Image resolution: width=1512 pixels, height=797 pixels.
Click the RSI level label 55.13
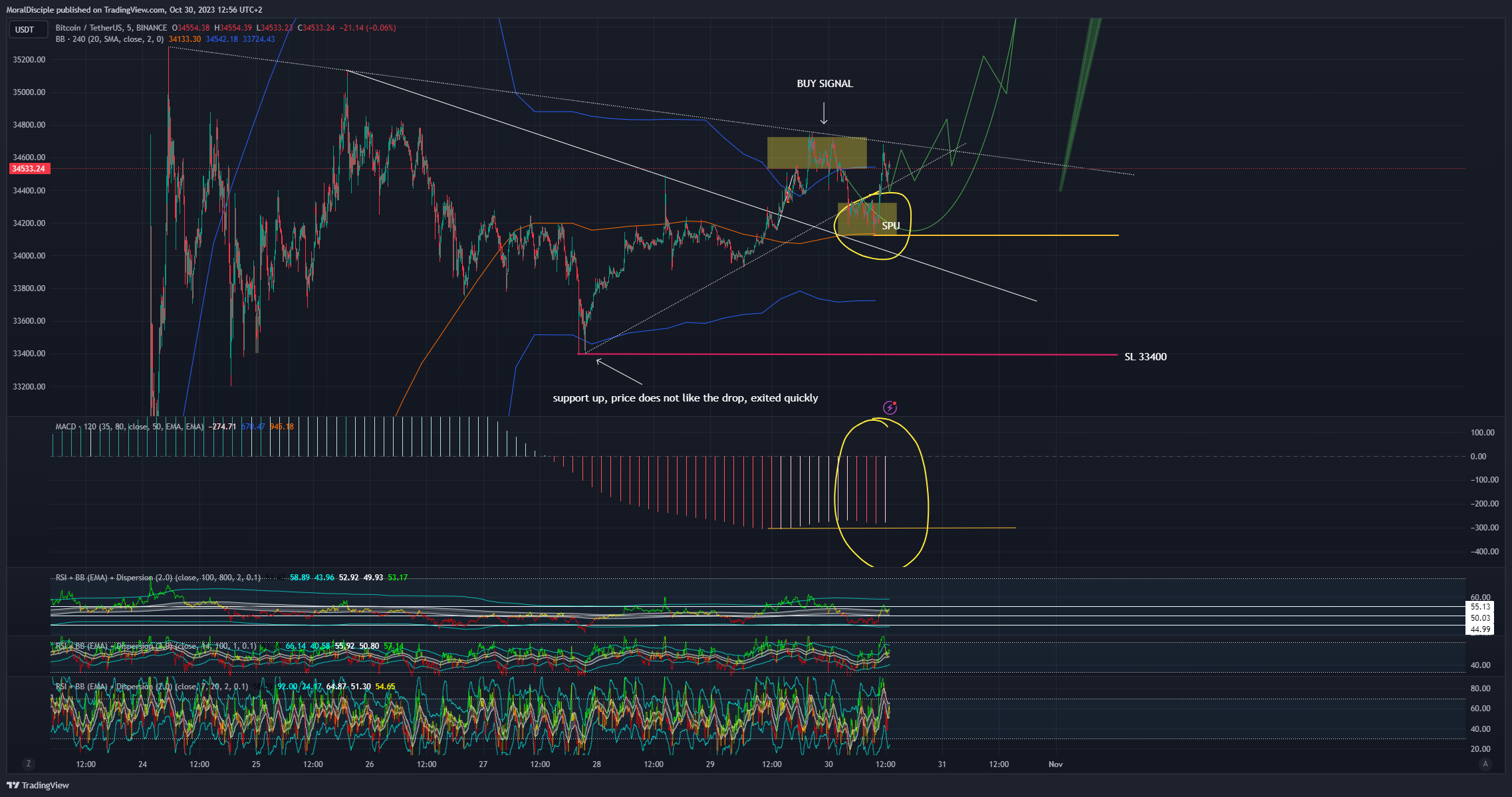coord(1480,607)
